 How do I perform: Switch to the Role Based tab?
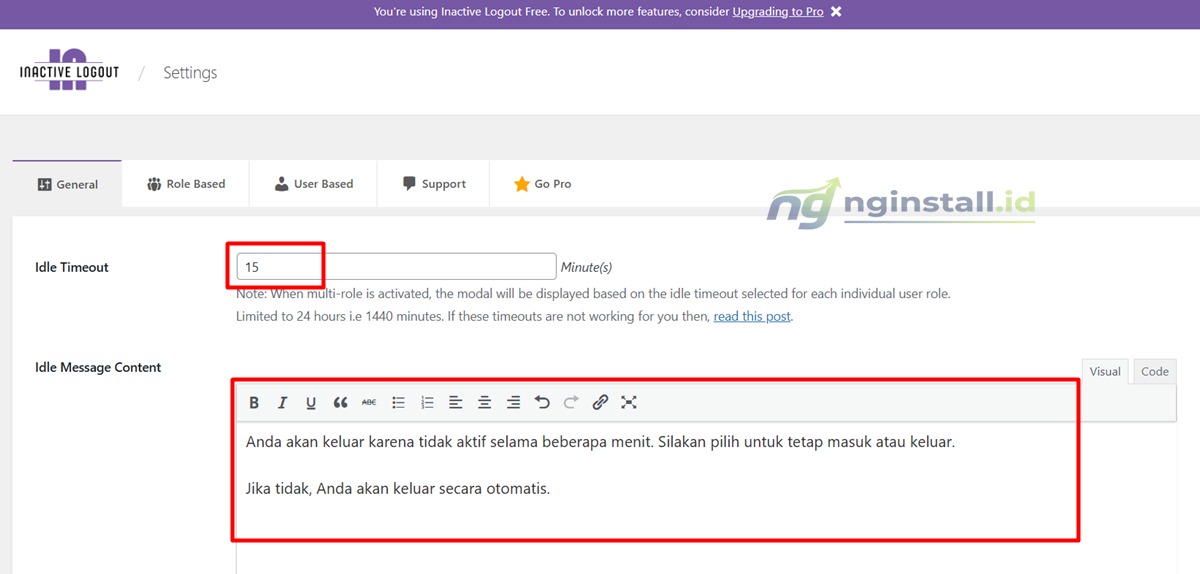(186, 184)
